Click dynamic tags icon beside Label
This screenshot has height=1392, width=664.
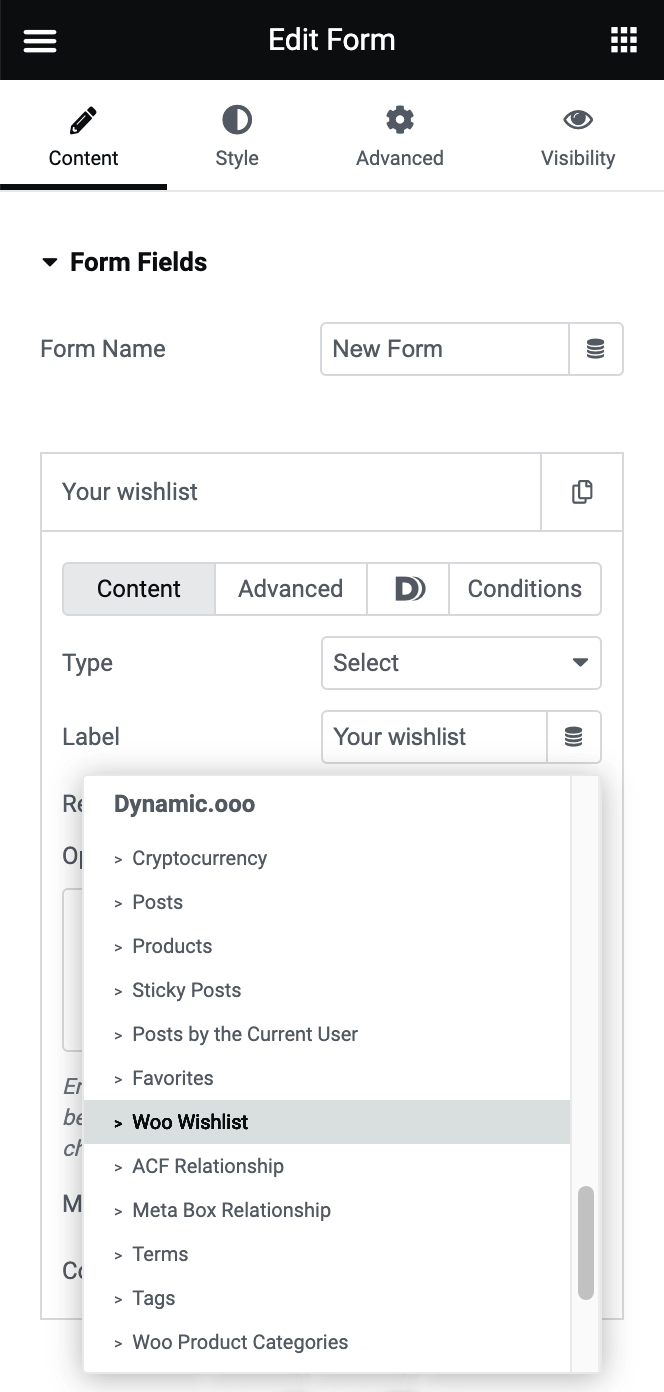pos(573,737)
